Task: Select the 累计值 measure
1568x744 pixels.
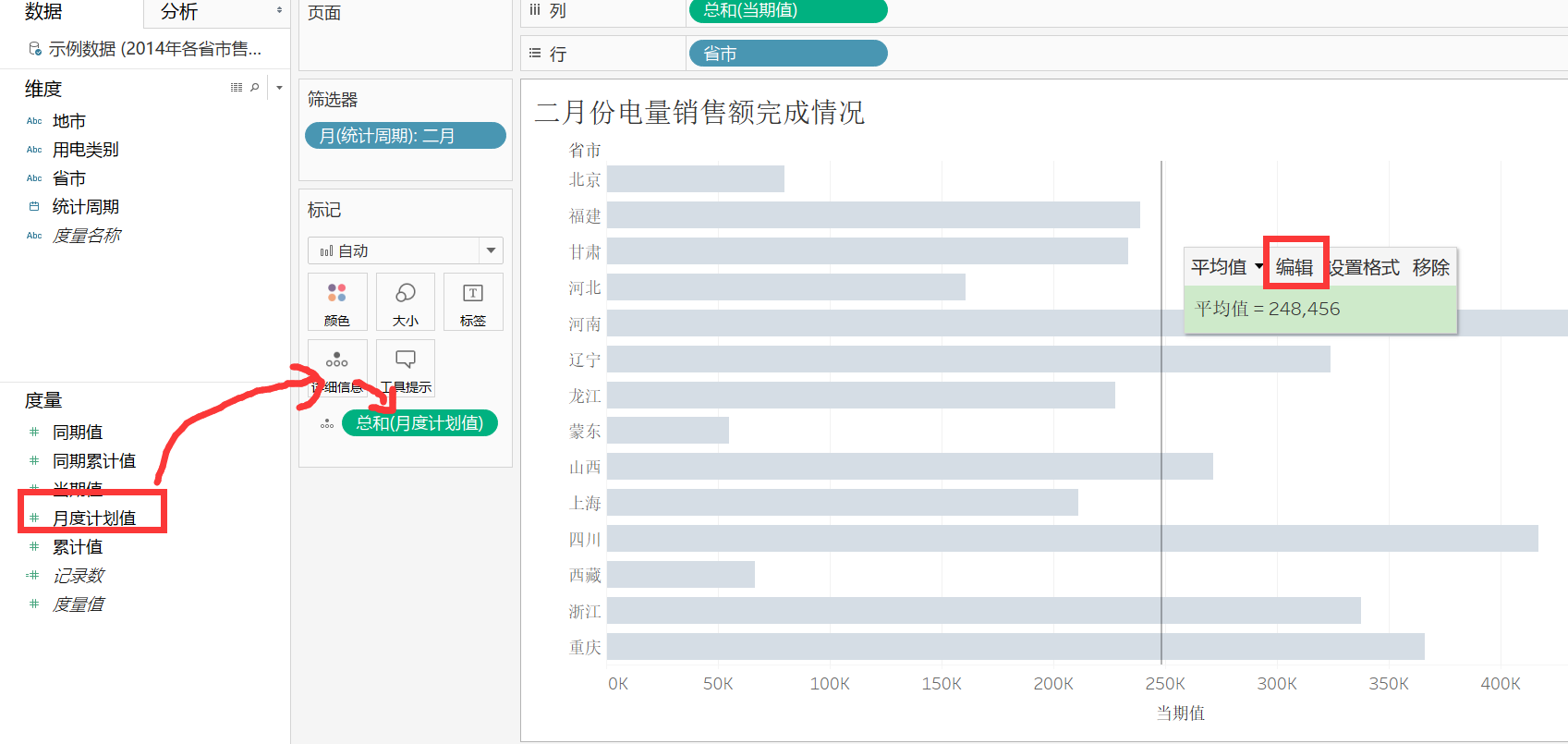Action: (x=78, y=546)
